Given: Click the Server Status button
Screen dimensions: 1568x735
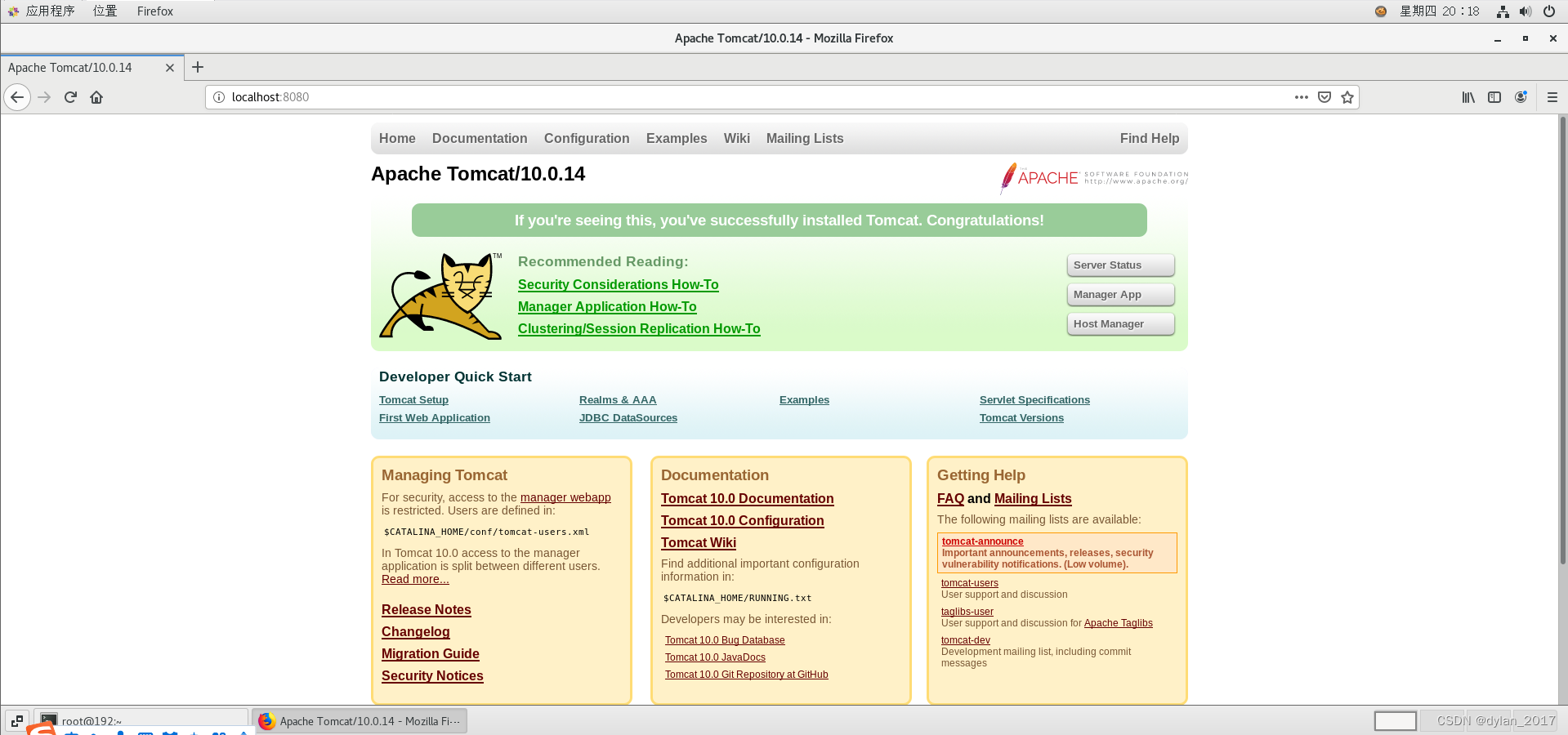Looking at the screenshot, I should click(1120, 265).
